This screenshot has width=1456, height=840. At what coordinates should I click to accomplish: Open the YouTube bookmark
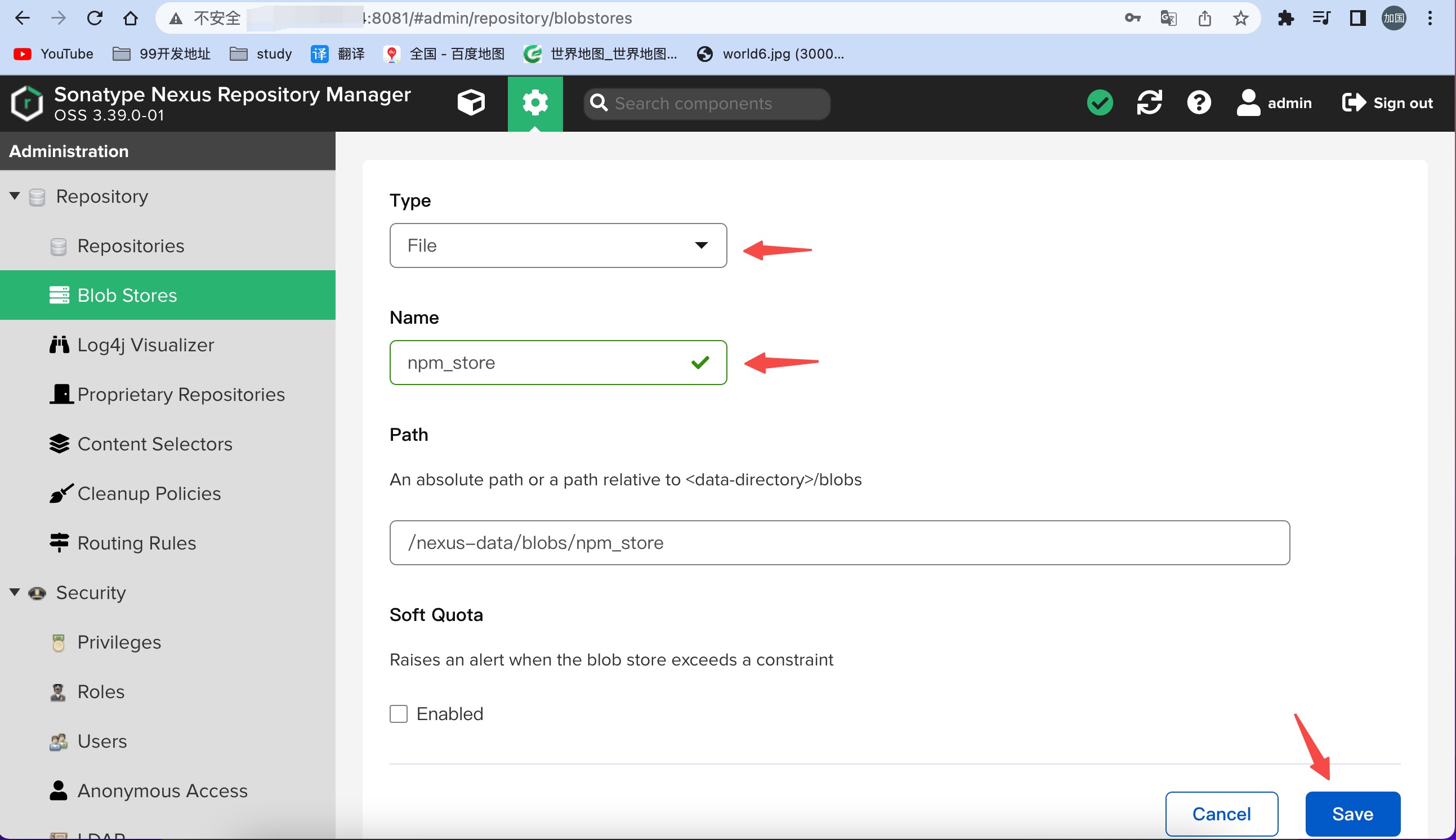coord(53,53)
